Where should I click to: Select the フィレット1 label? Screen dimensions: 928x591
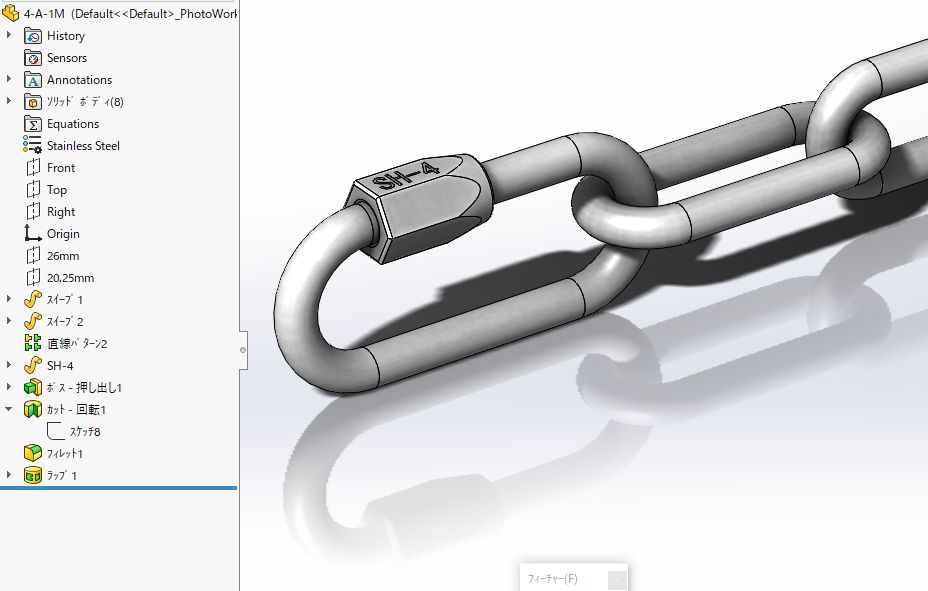65,454
